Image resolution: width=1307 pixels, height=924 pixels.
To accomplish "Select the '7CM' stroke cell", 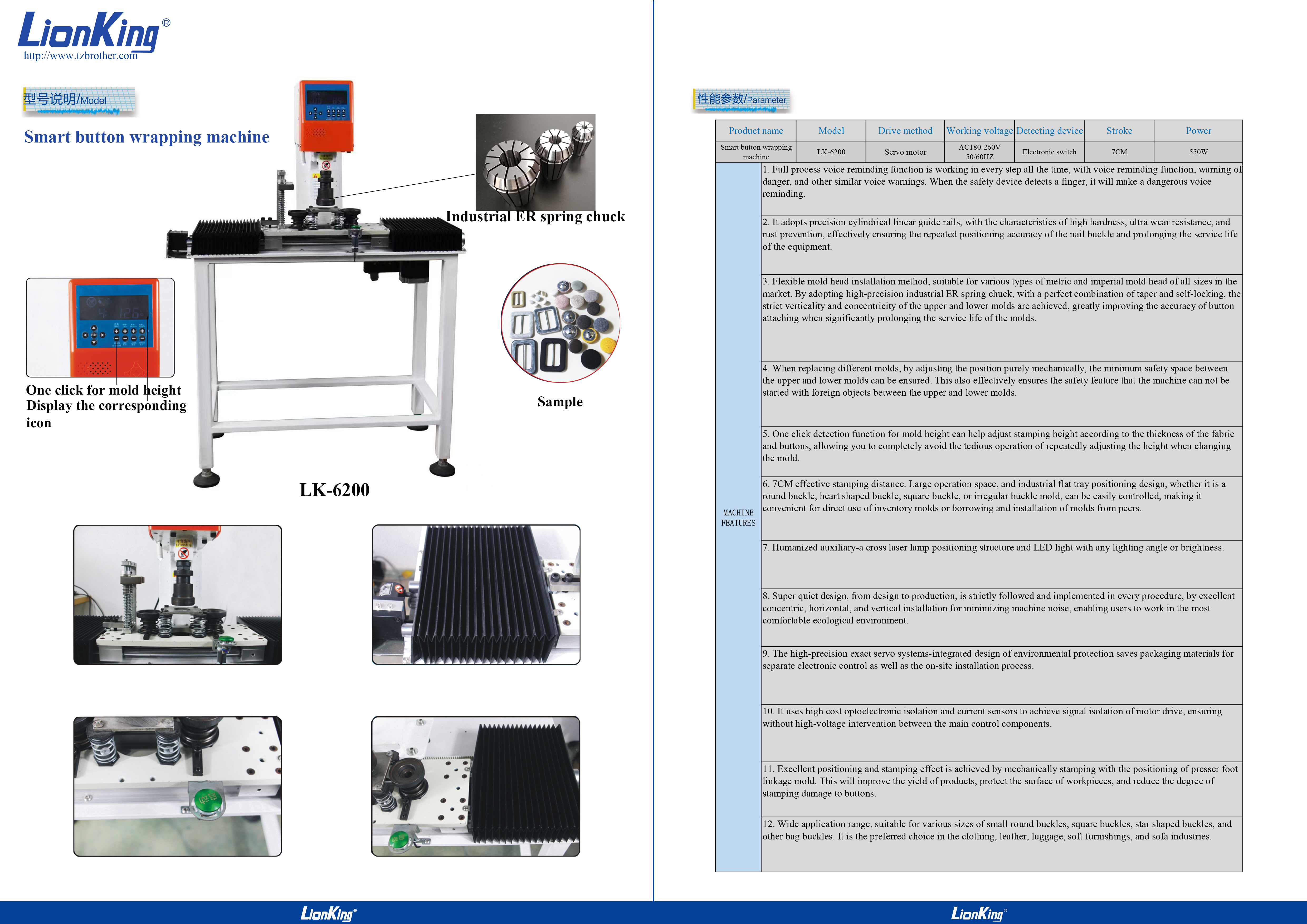I will (x=1119, y=152).
